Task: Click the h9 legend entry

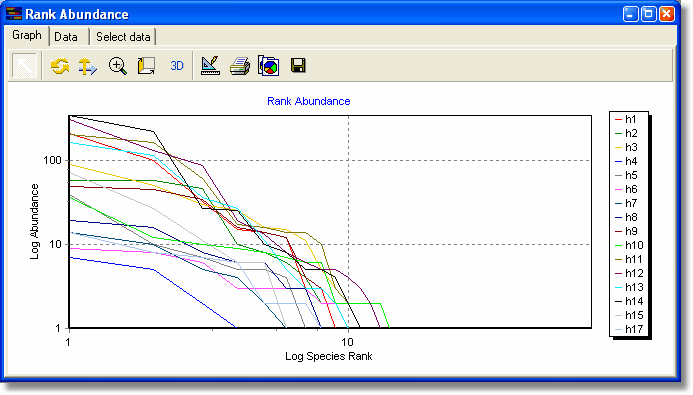Action: click(626, 232)
